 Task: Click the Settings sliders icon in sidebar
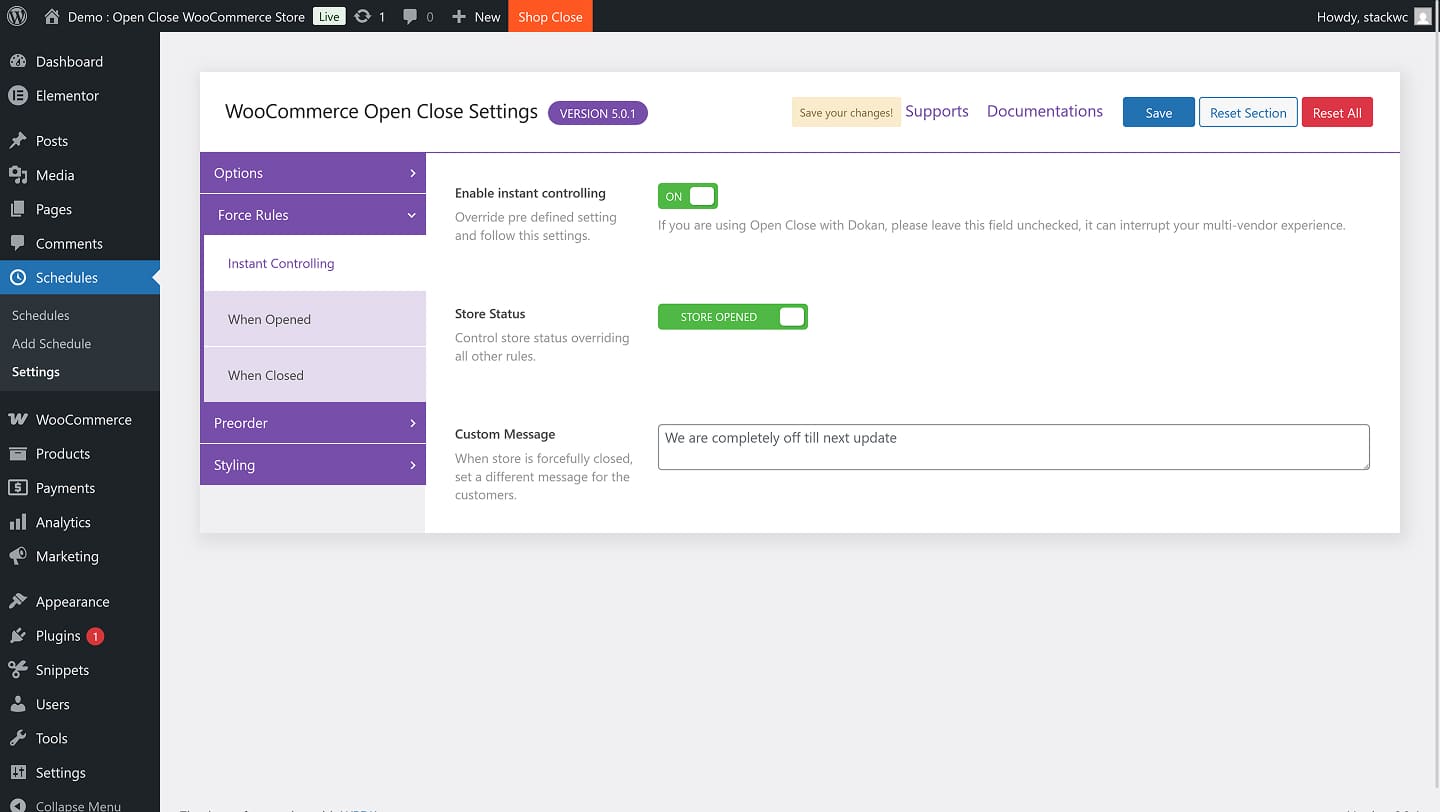coord(18,772)
